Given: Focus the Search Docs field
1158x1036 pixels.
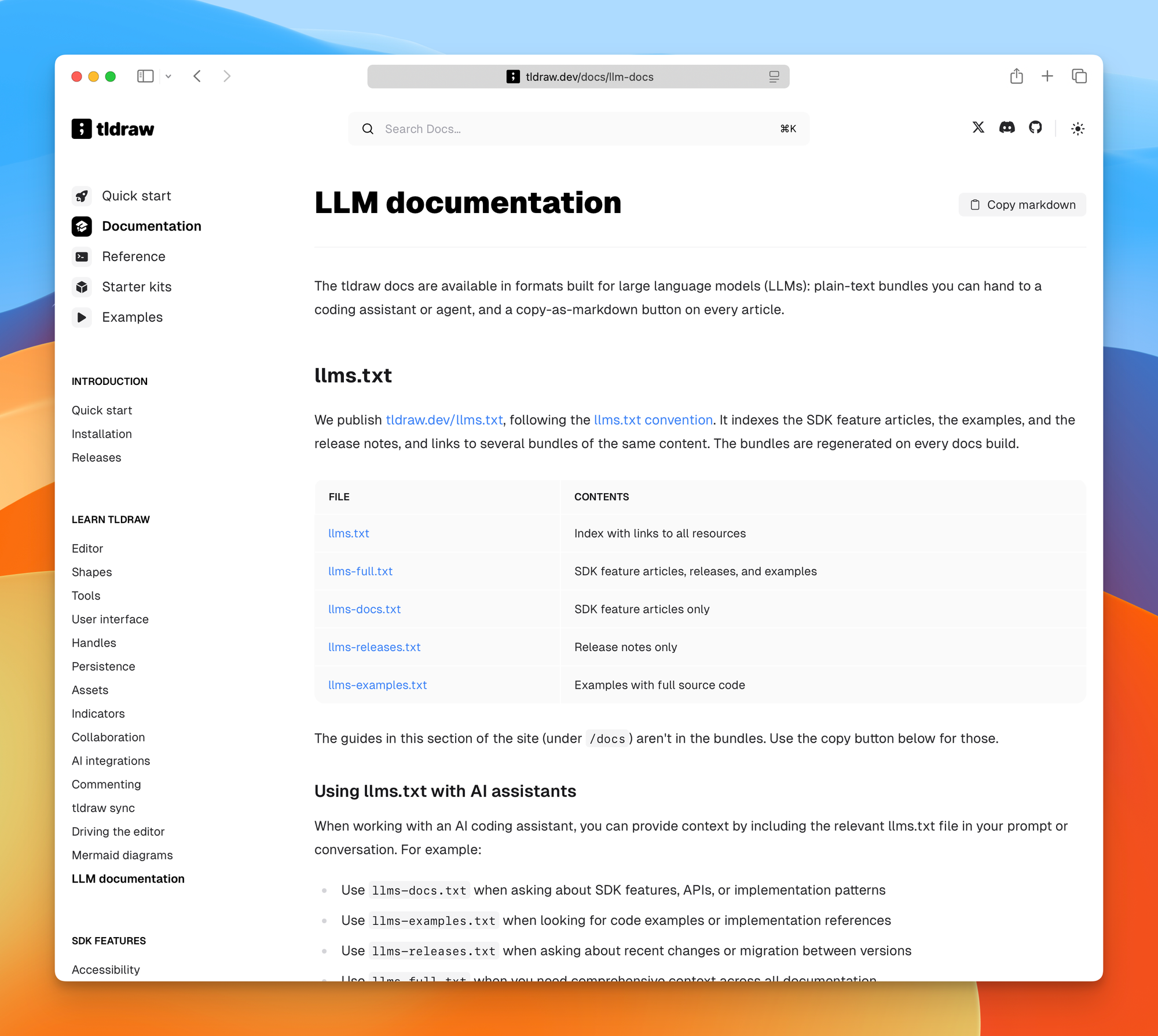Looking at the screenshot, I should [578, 128].
